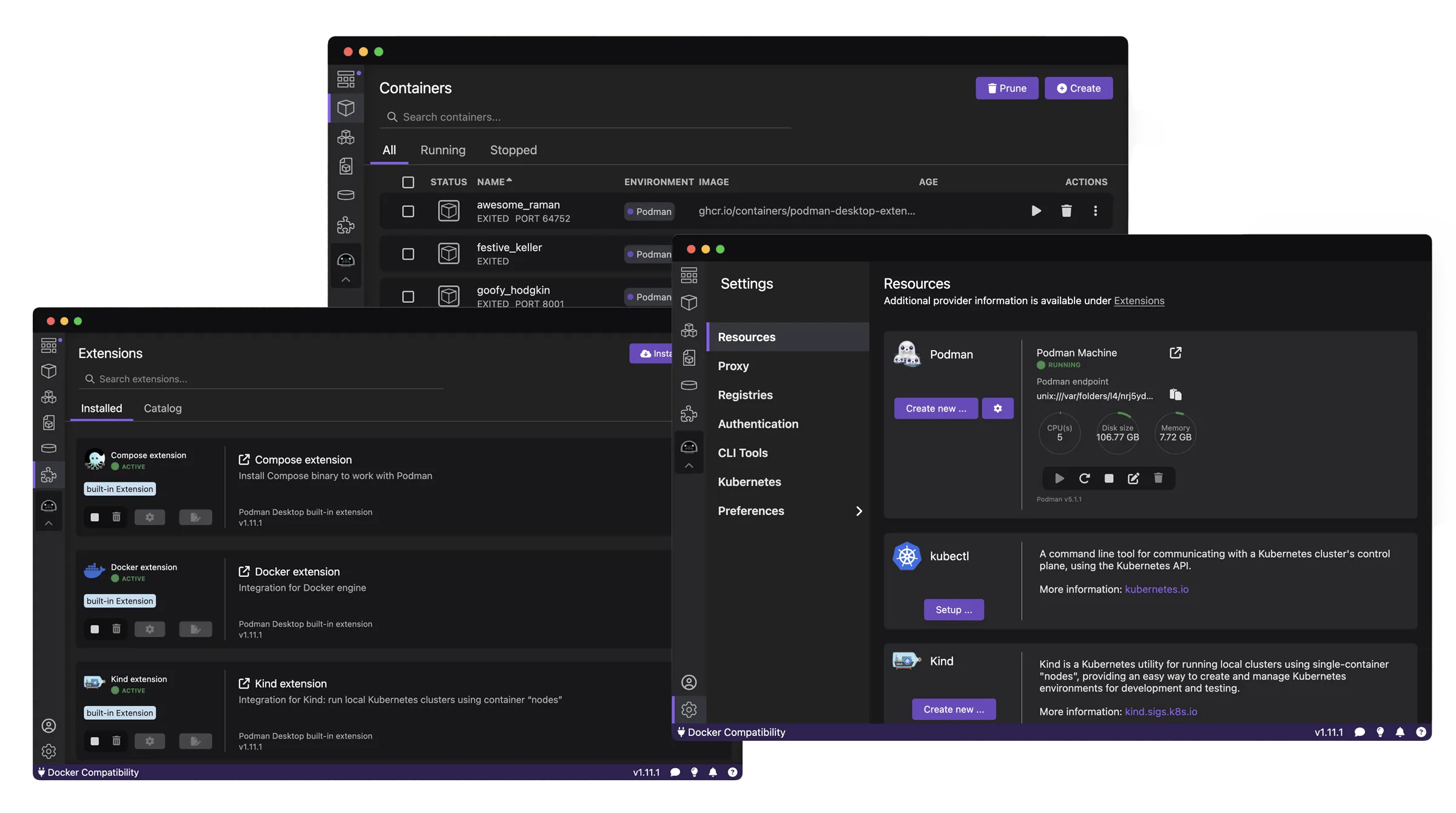This screenshot has width=1456, height=813.
Task: Open Help icon in Settings window status bar
Action: pyautogui.click(x=1421, y=732)
